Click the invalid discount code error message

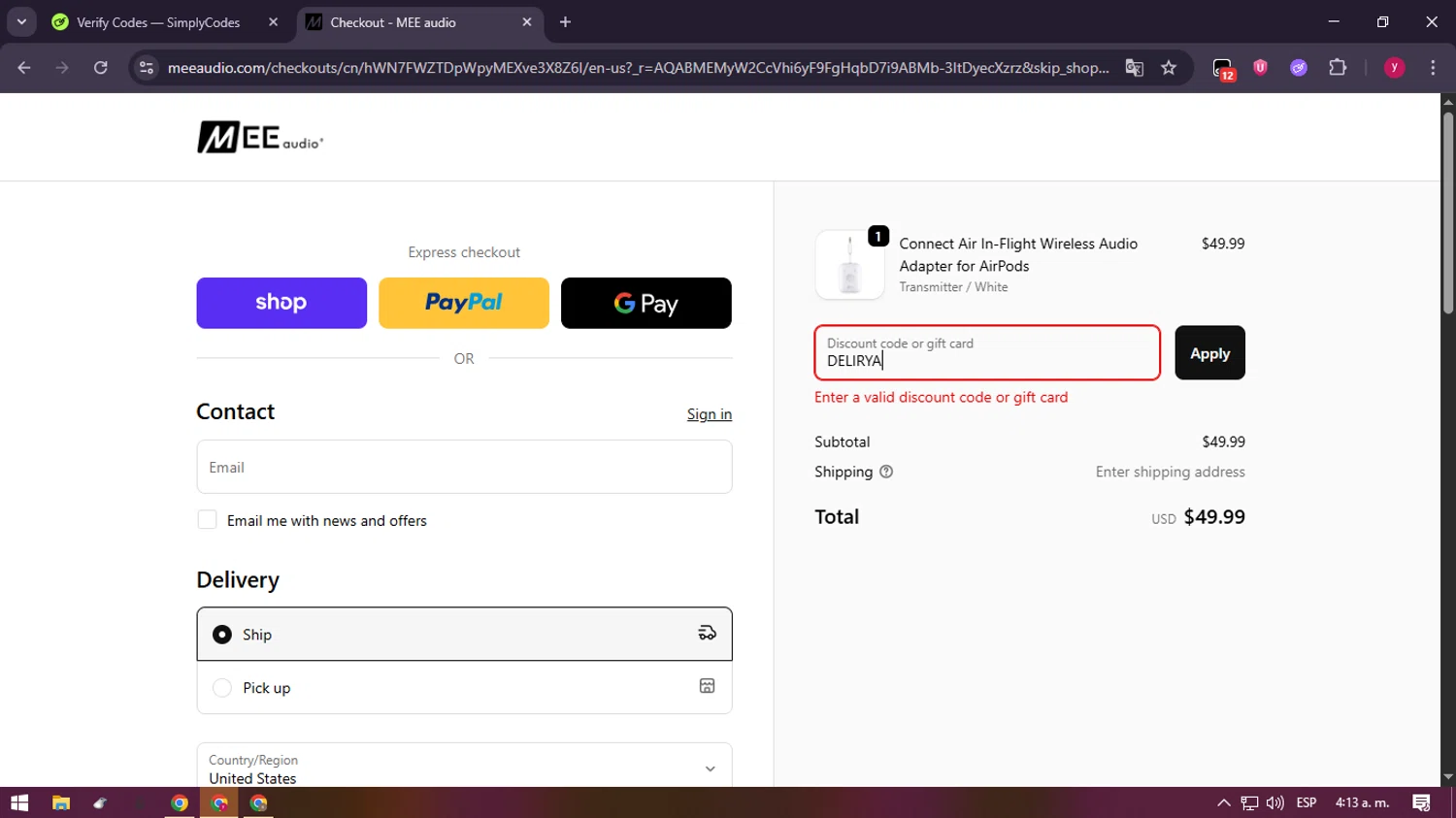941,397
